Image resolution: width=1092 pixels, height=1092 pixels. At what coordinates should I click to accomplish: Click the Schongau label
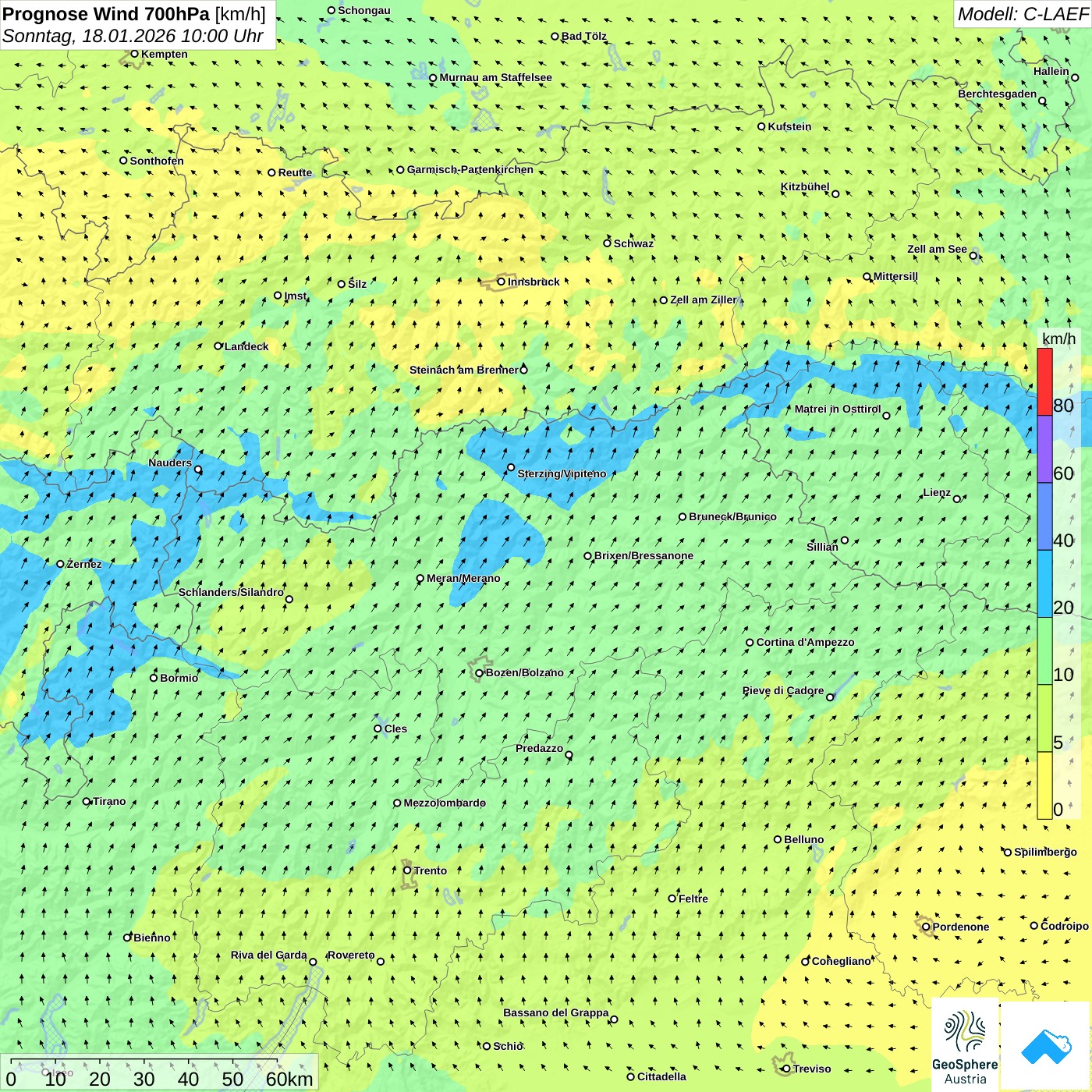[364, 10]
